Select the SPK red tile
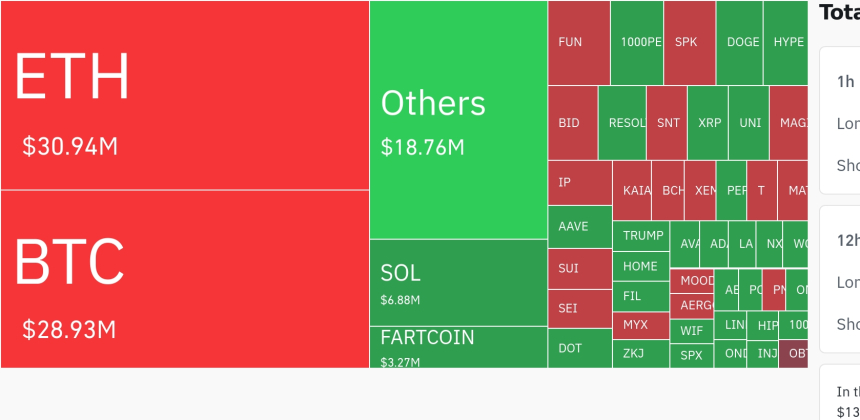 point(689,43)
